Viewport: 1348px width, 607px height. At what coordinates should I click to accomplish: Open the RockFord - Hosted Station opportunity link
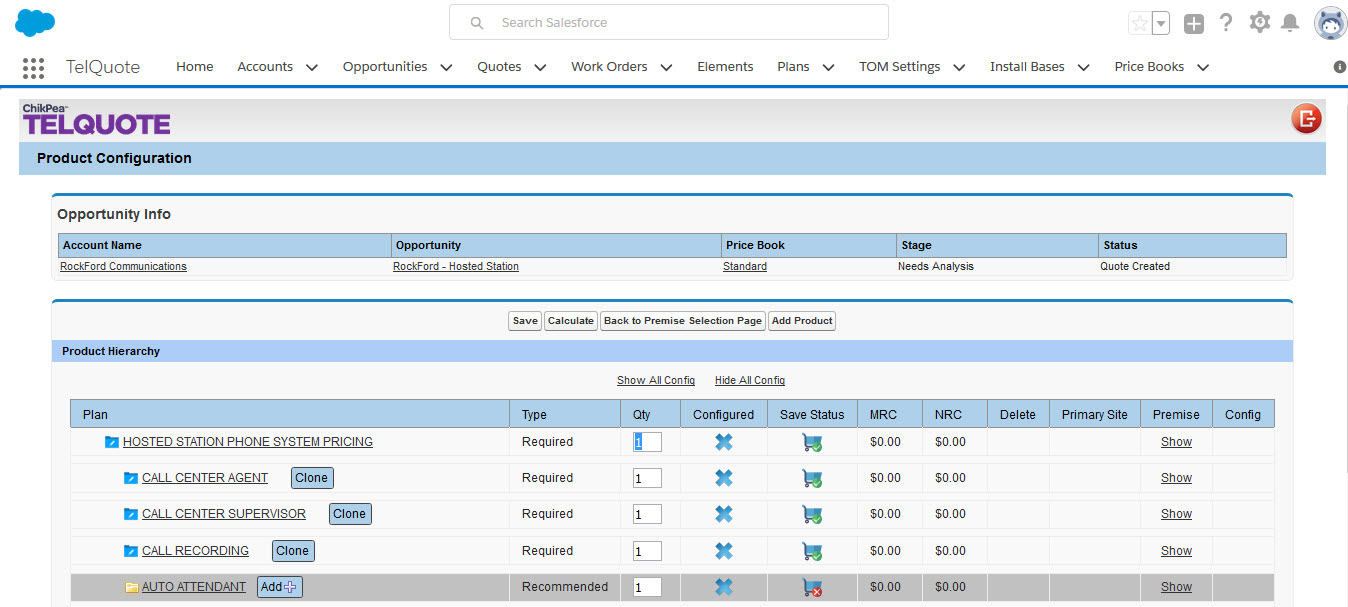coord(455,266)
